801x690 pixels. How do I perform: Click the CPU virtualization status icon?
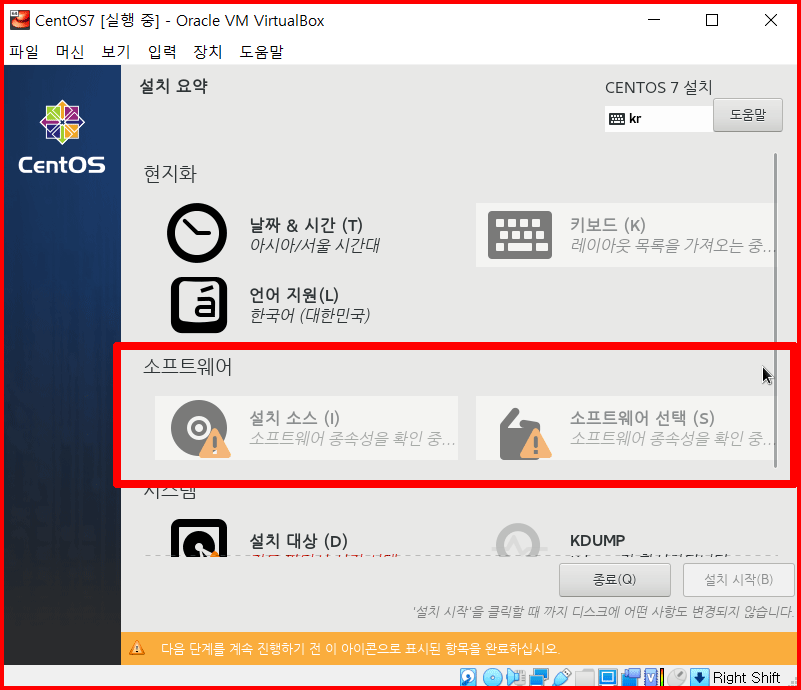coord(654,677)
